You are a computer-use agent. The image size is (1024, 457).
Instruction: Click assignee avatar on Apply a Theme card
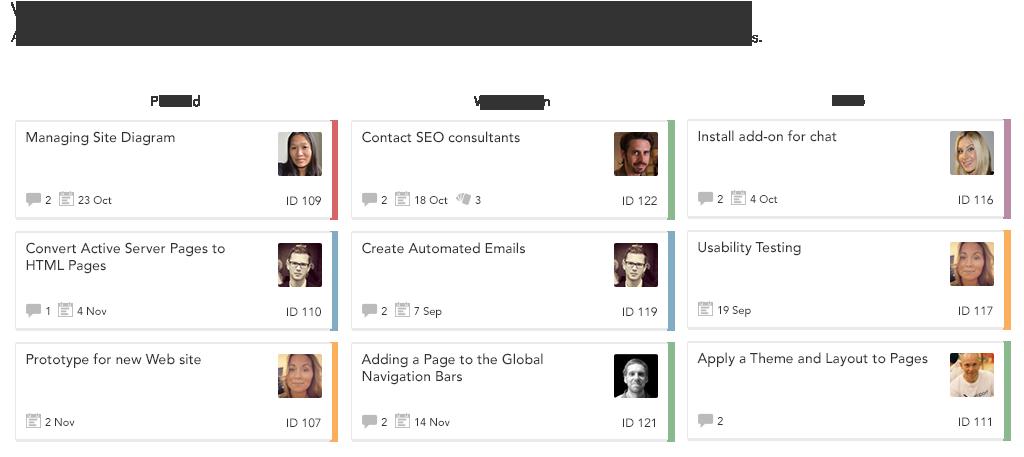(972, 375)
